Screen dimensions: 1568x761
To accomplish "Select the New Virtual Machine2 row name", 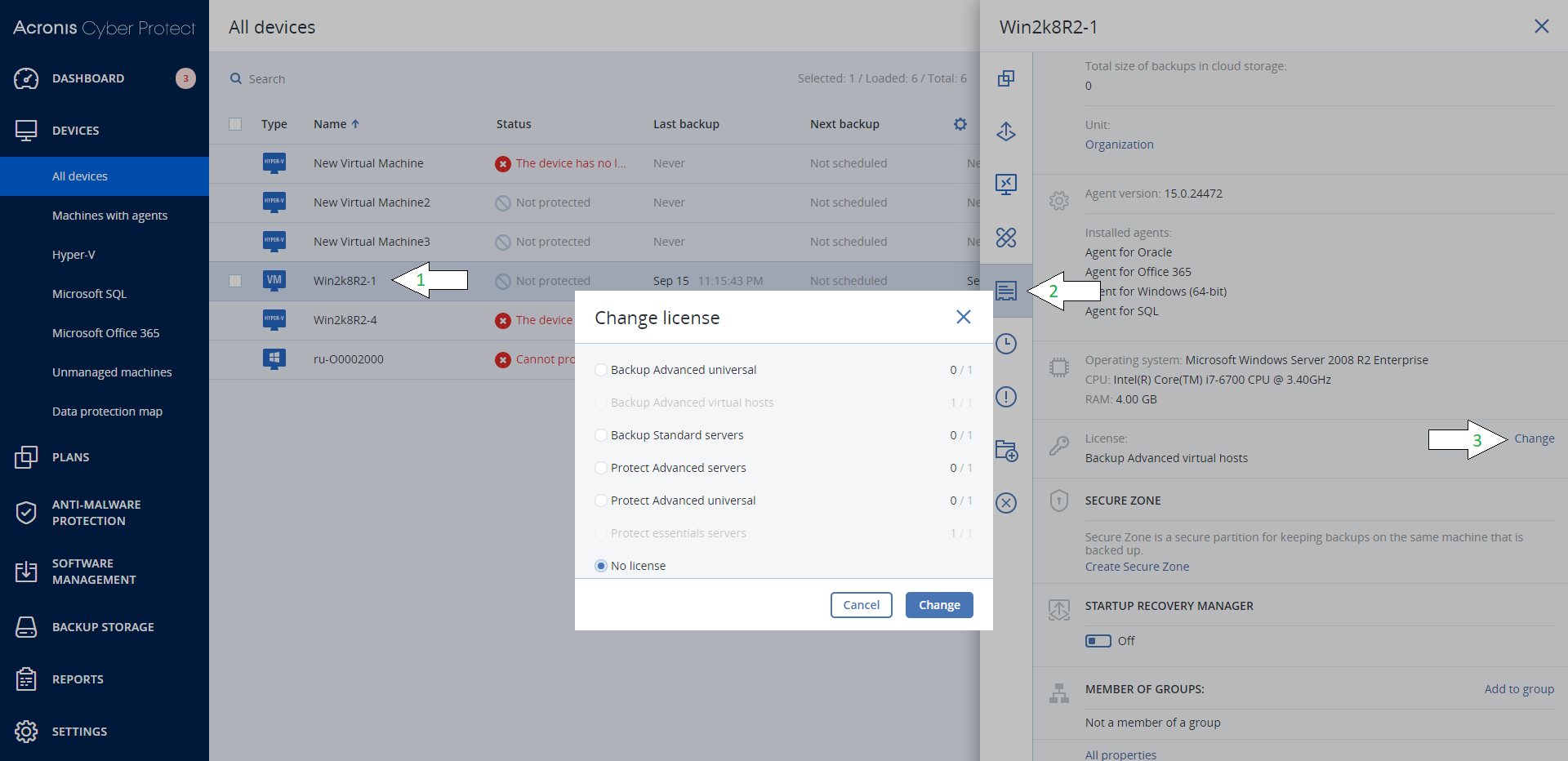I will pos(372,202).
